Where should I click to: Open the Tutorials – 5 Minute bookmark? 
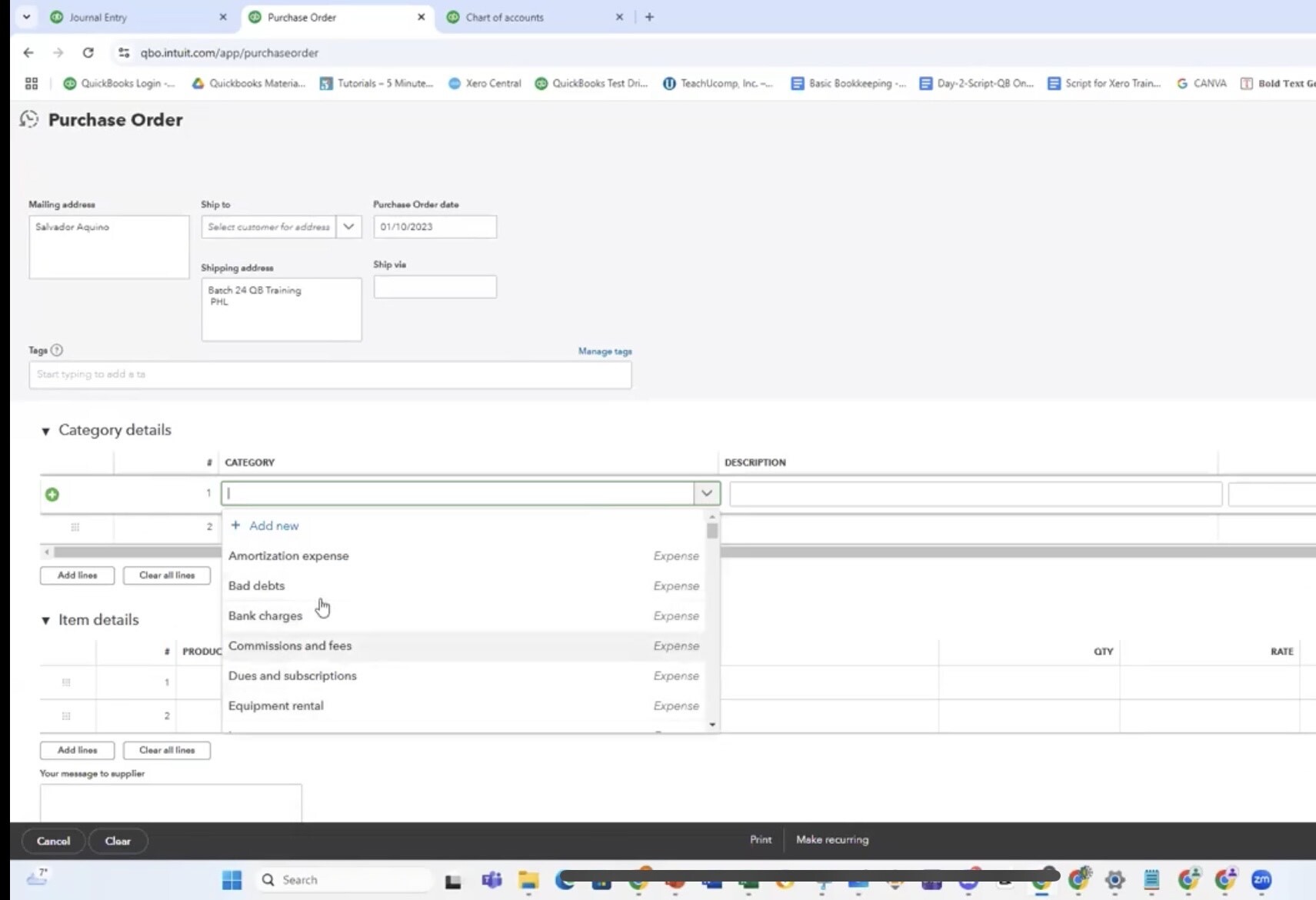(377, 83)
